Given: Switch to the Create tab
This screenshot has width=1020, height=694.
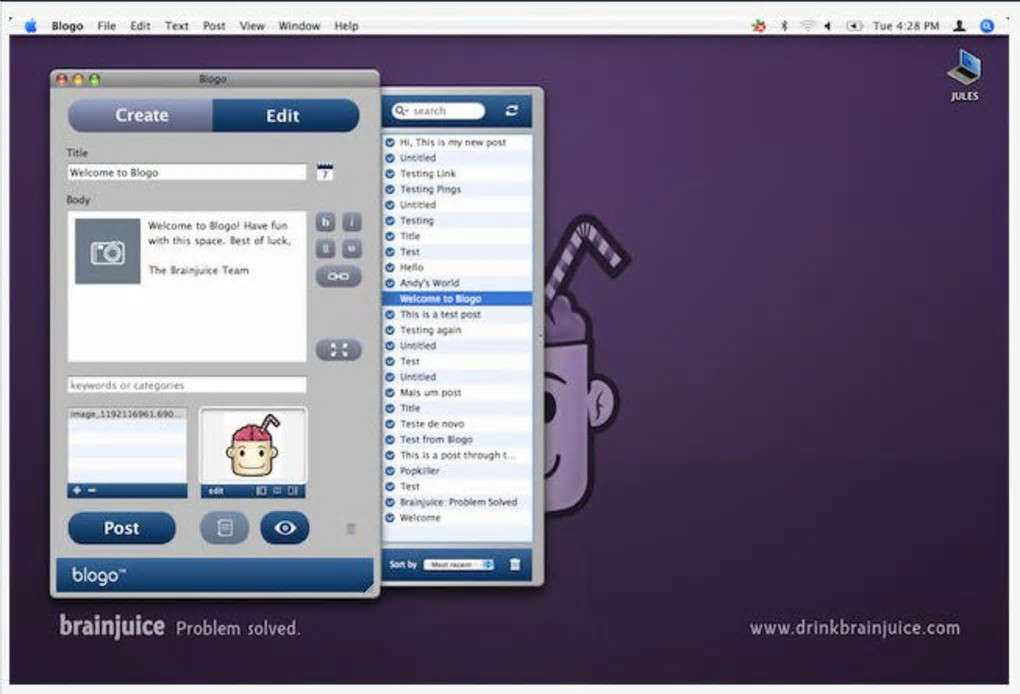Looking at the screenshot, I should 141,115.
